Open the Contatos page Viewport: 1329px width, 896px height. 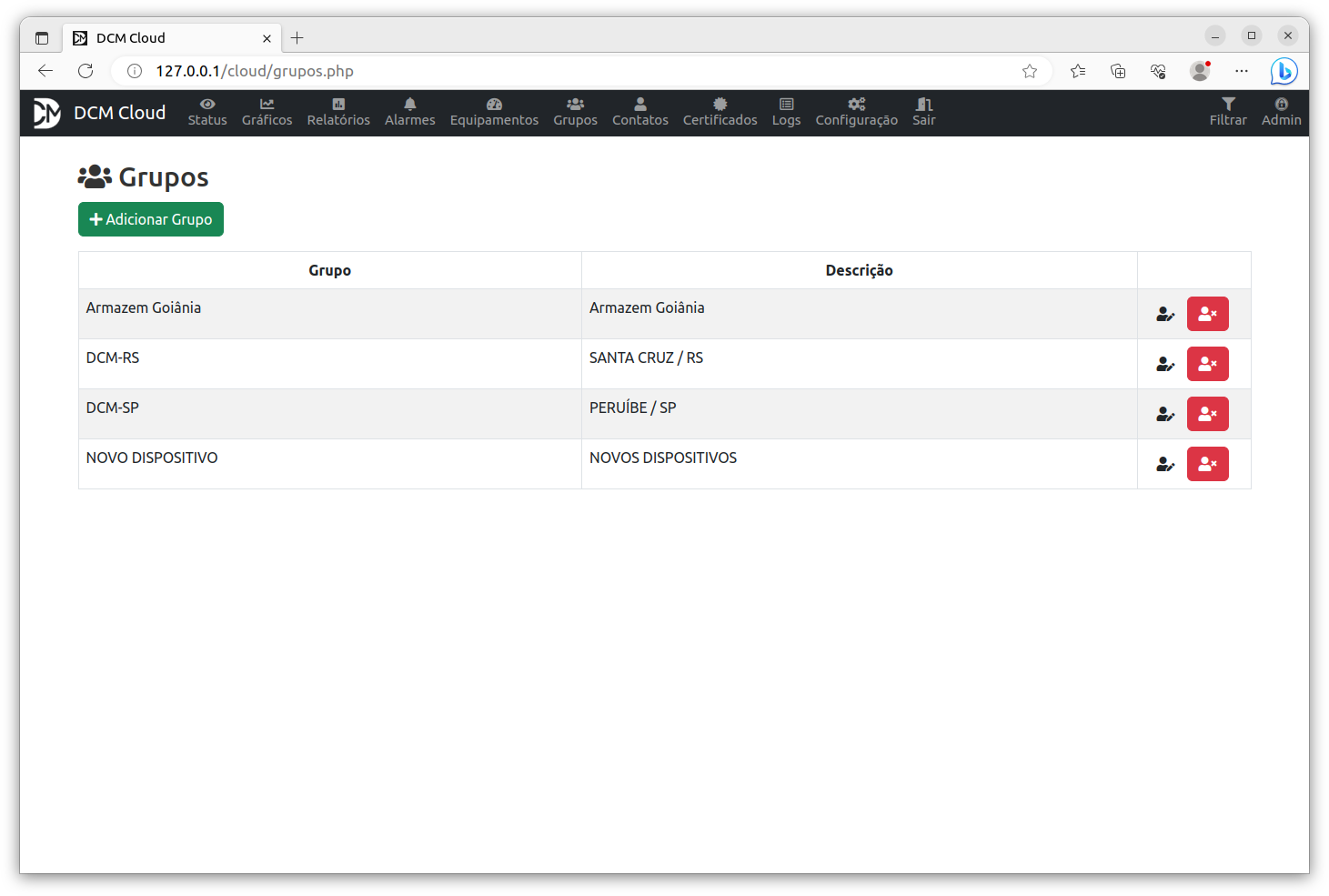[x=639, y=111]
